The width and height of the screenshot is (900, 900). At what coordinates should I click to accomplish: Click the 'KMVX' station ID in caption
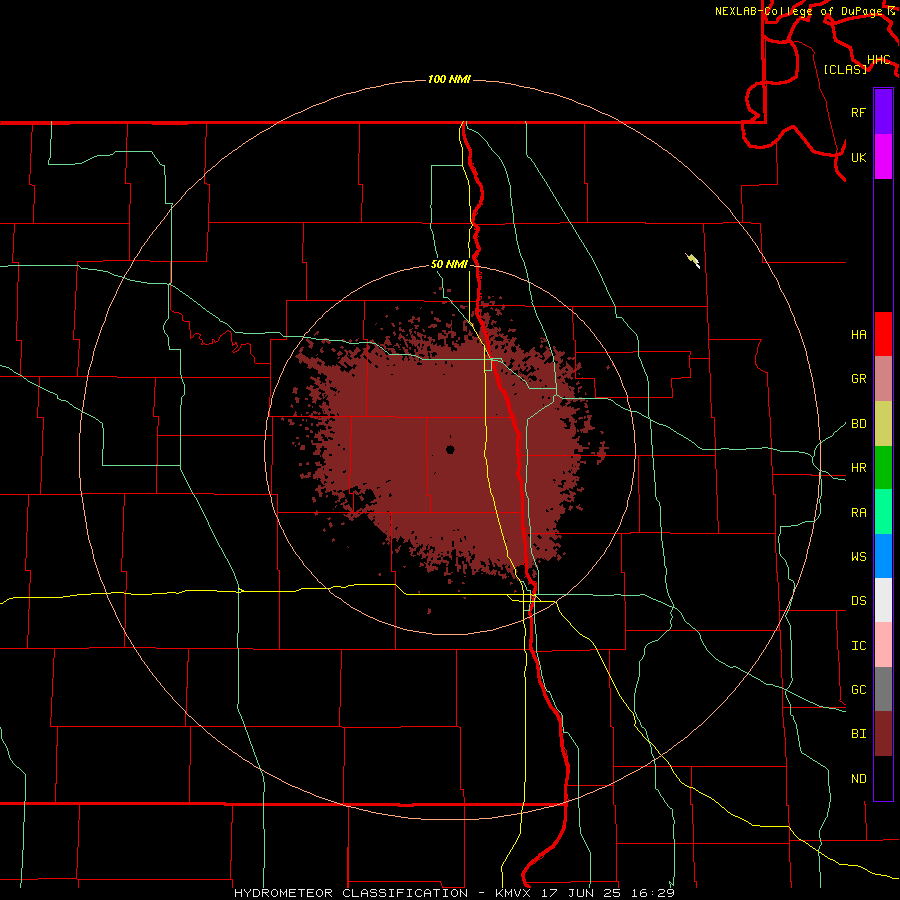(514, 893)
